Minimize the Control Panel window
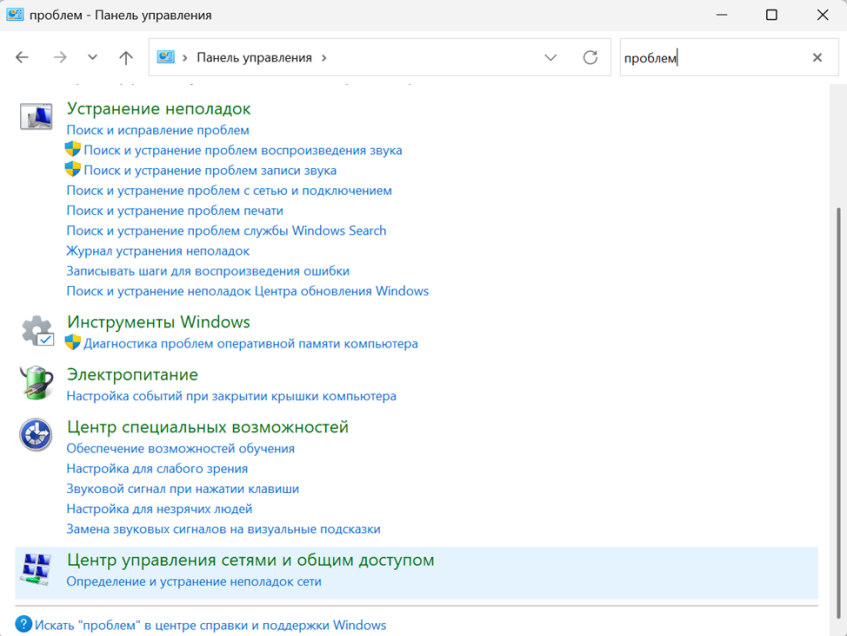Image resolution: width=847 pixels, height=636 pixels. tap(721, 15)
